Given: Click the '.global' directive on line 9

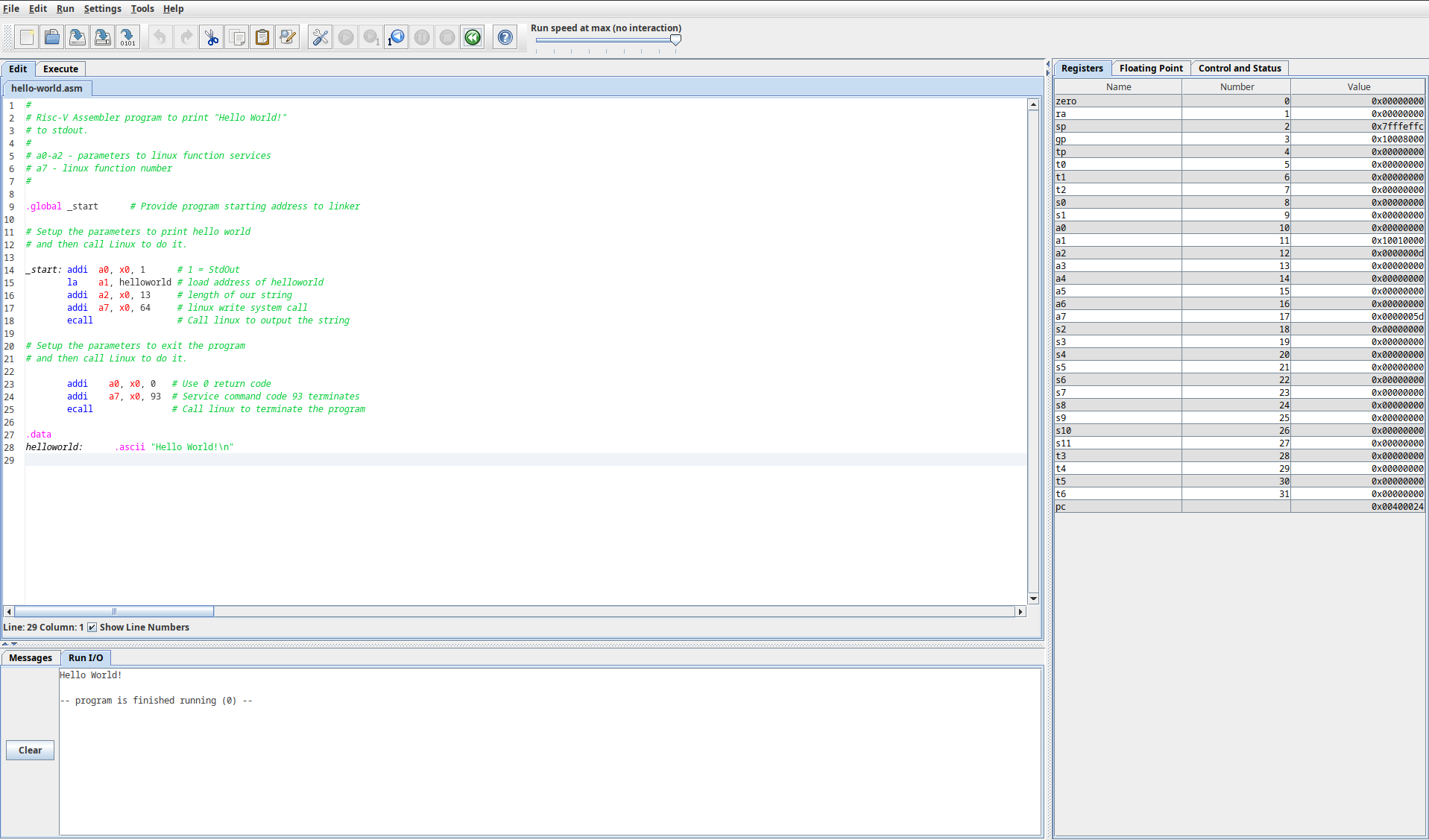Looking at the screenshot, I should (44, 206).
